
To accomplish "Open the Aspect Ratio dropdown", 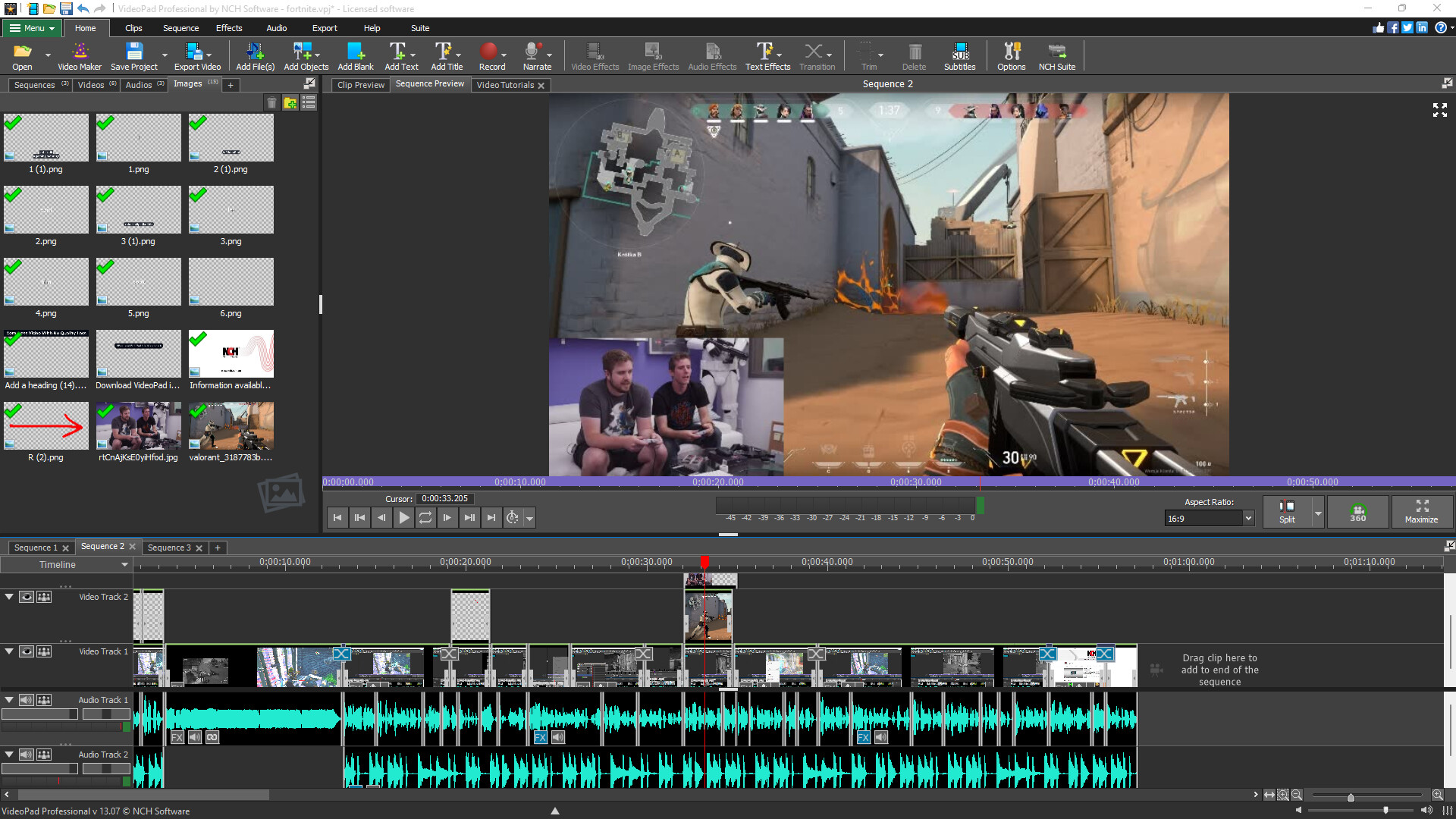I will point(1247,518).
